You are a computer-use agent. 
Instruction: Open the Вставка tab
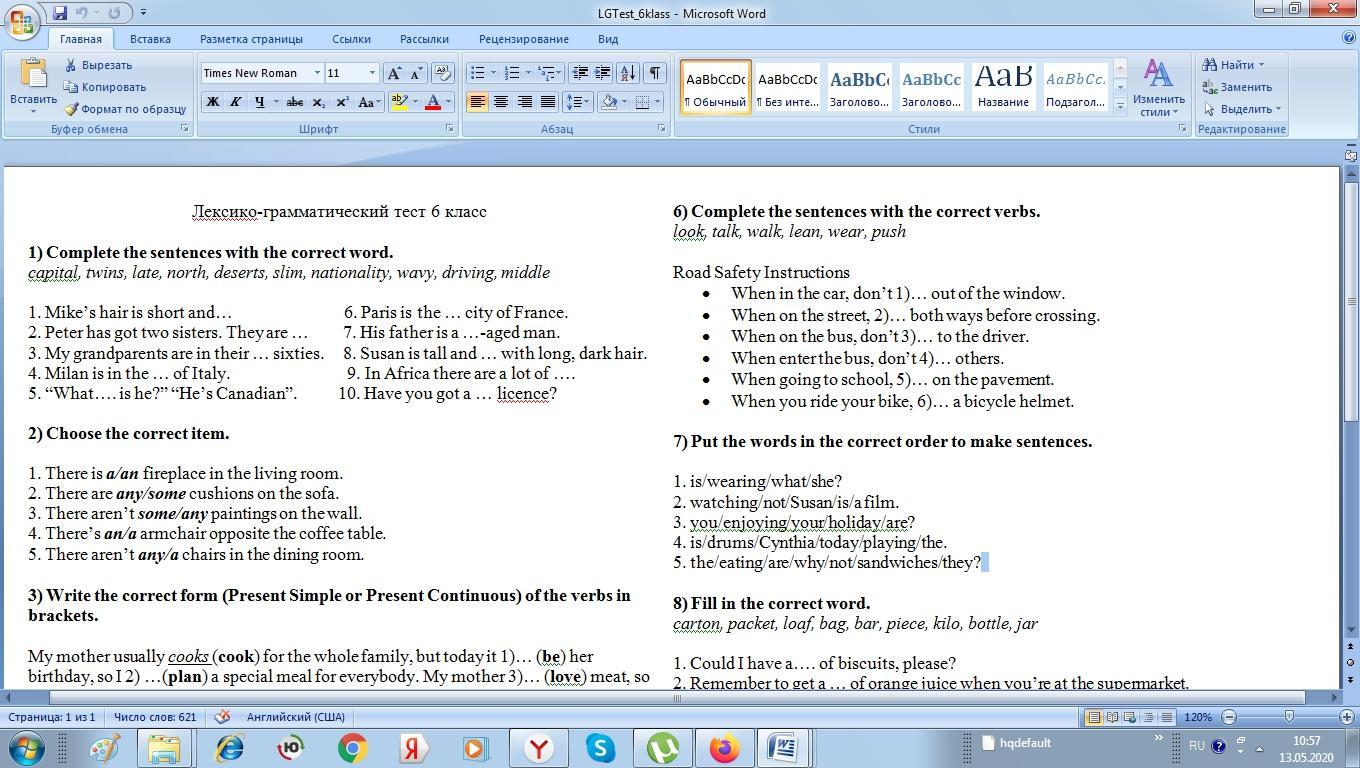[x=150, y=39]
